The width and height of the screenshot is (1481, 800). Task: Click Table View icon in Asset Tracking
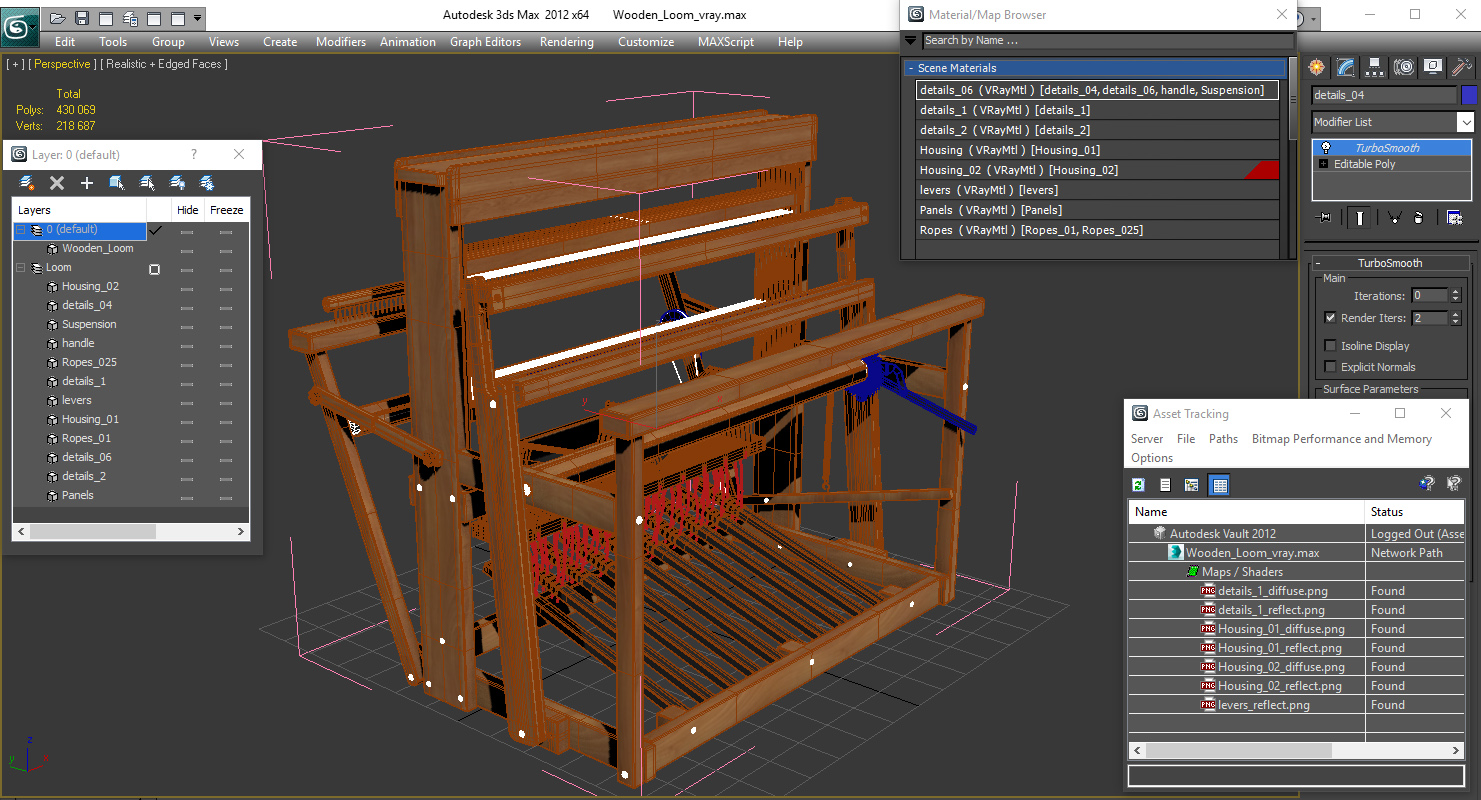tap(1219, 485)
